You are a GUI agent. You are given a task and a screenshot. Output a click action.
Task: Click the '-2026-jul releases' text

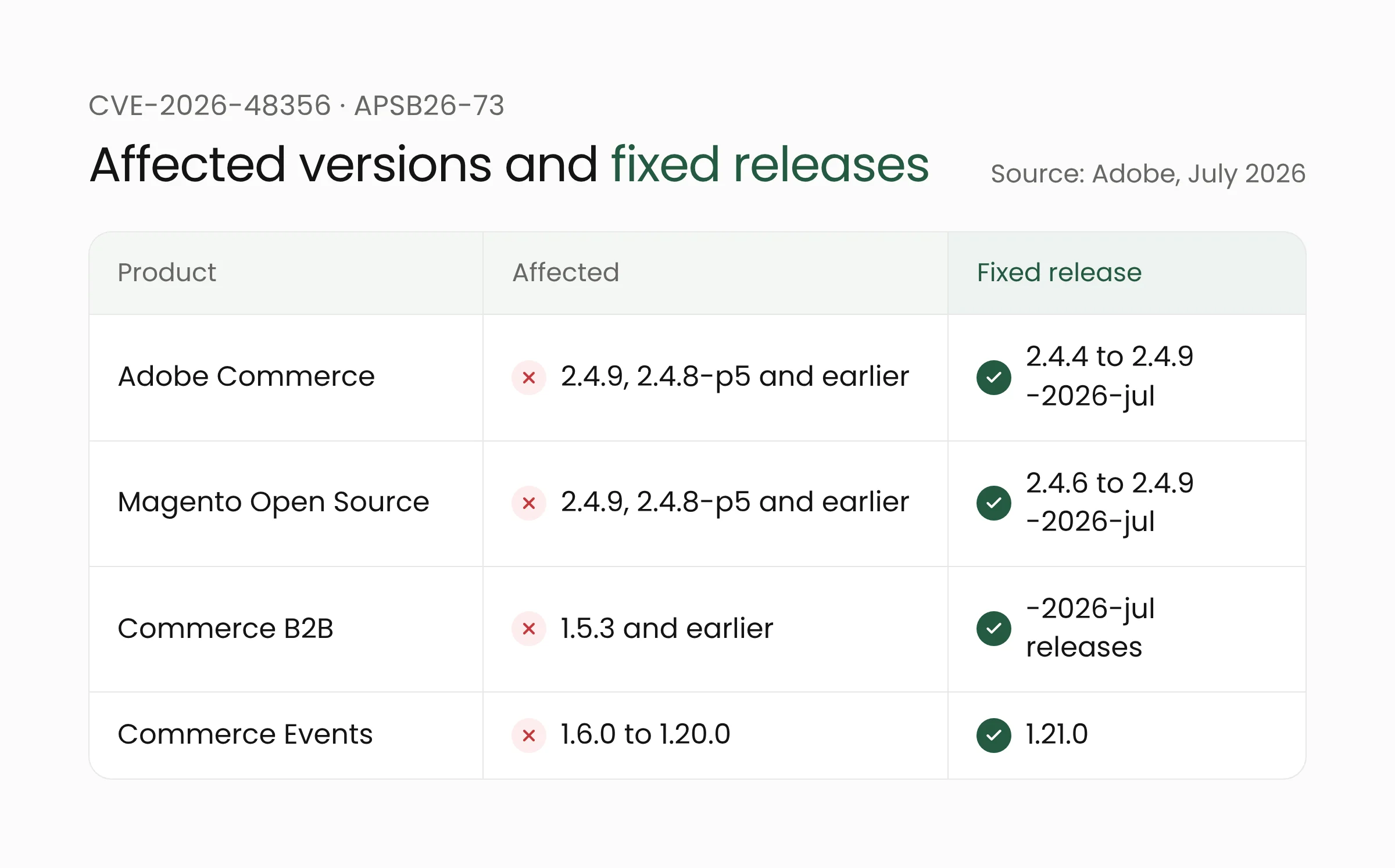(1090, 627)
